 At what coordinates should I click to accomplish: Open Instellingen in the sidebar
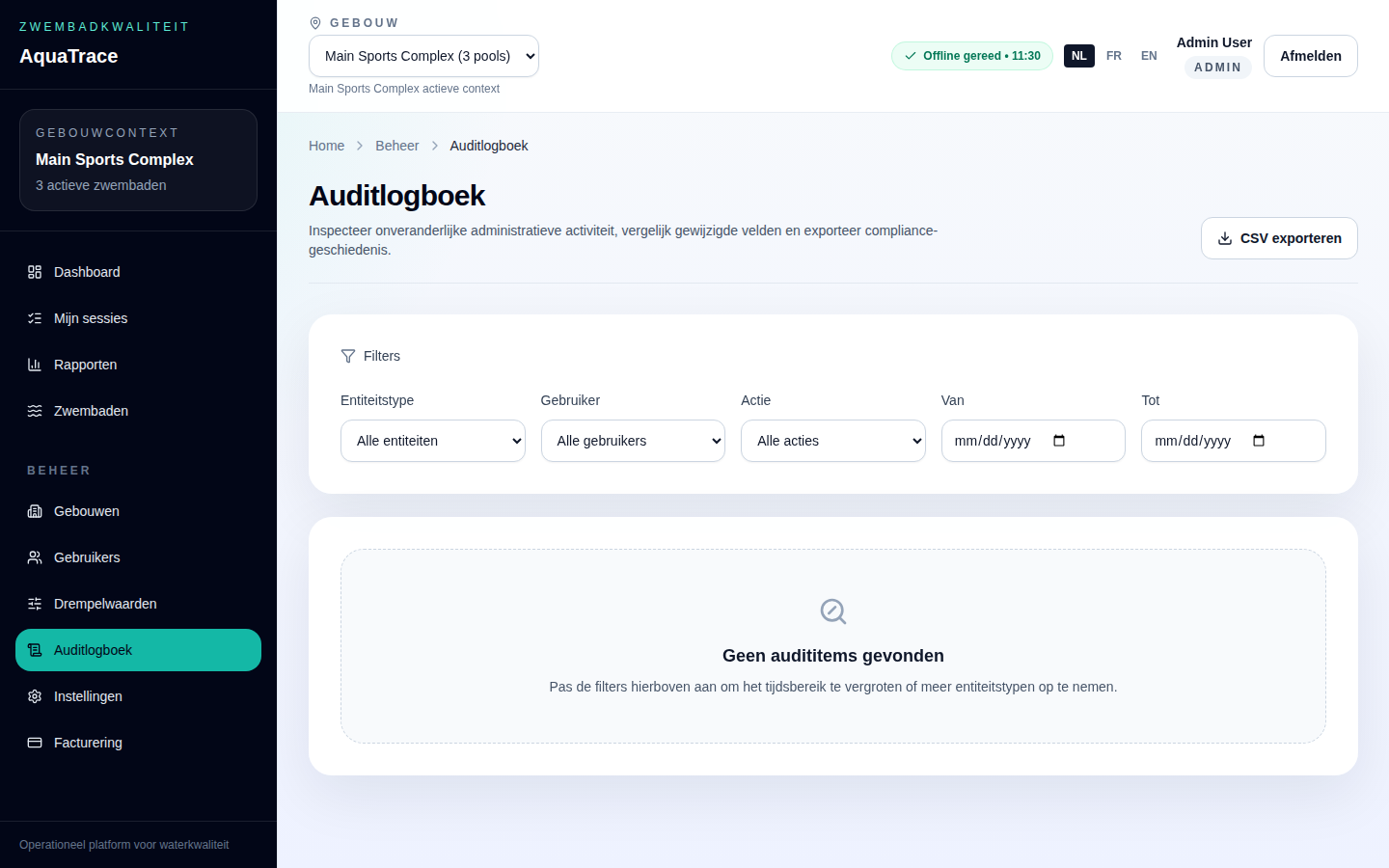click(138, 696)
